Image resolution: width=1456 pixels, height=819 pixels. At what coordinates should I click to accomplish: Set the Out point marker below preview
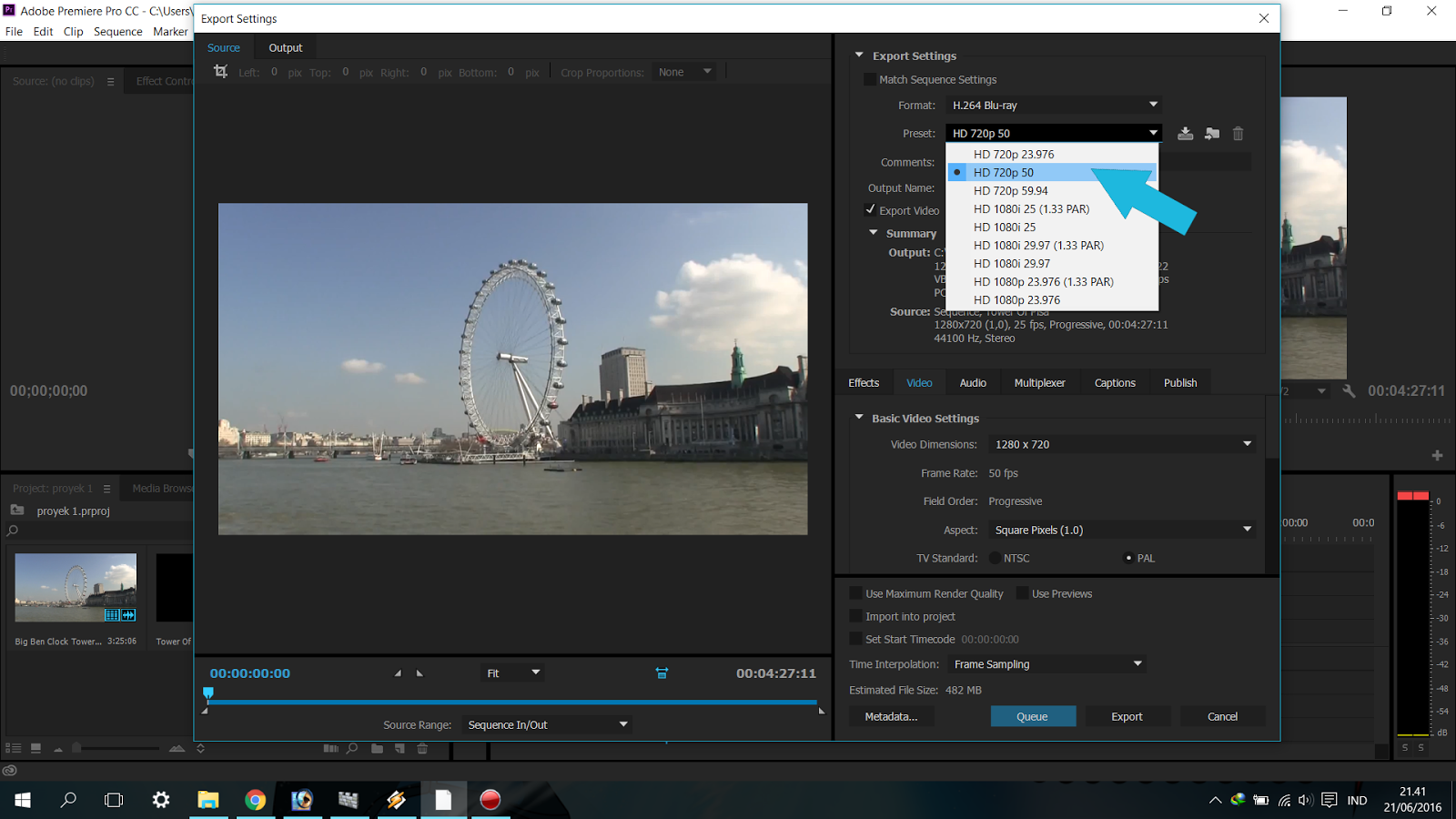click(x=420, y=673)
